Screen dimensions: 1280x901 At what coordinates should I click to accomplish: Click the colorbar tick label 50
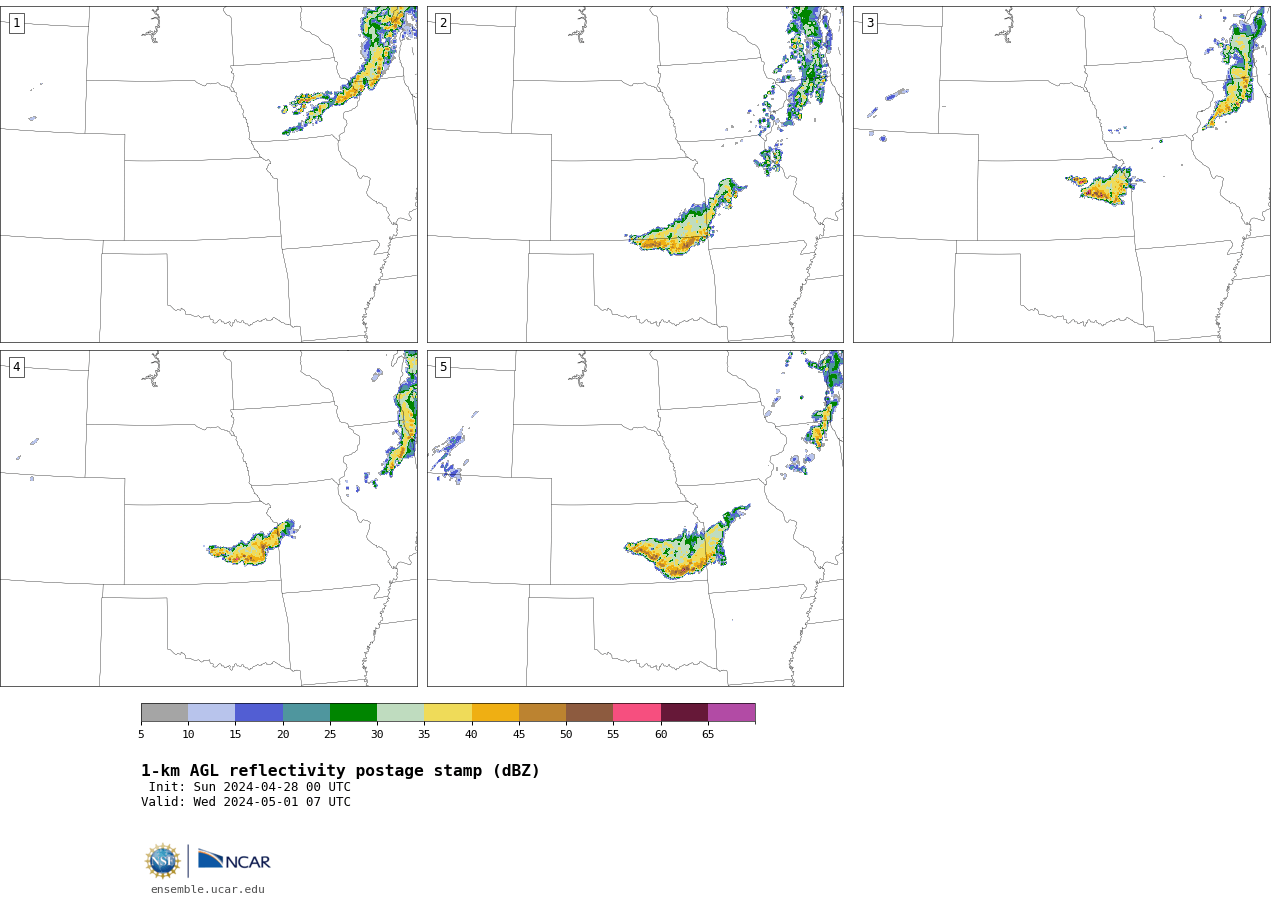coord(566,735)
